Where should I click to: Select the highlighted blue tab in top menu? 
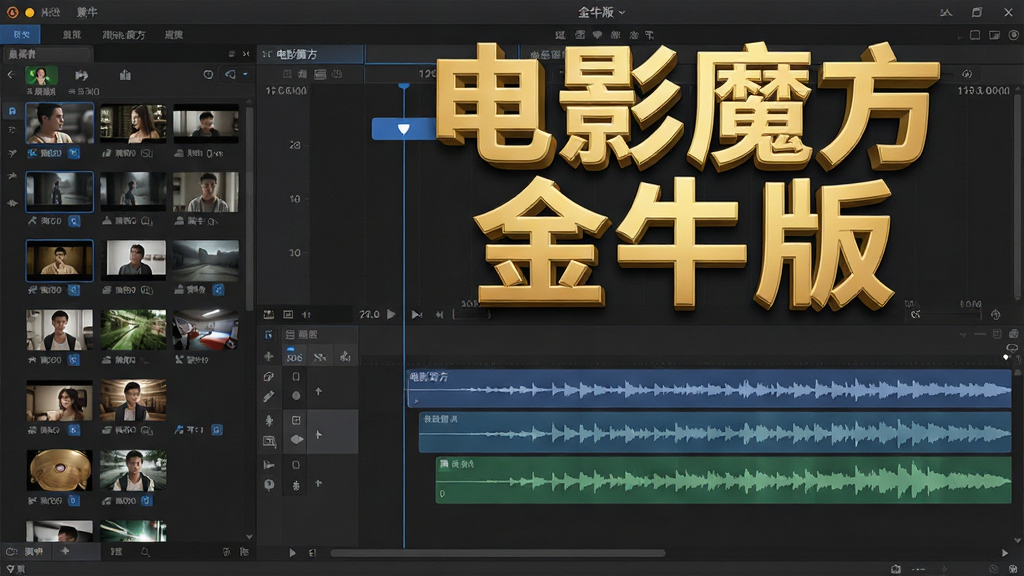click(21, 35)
